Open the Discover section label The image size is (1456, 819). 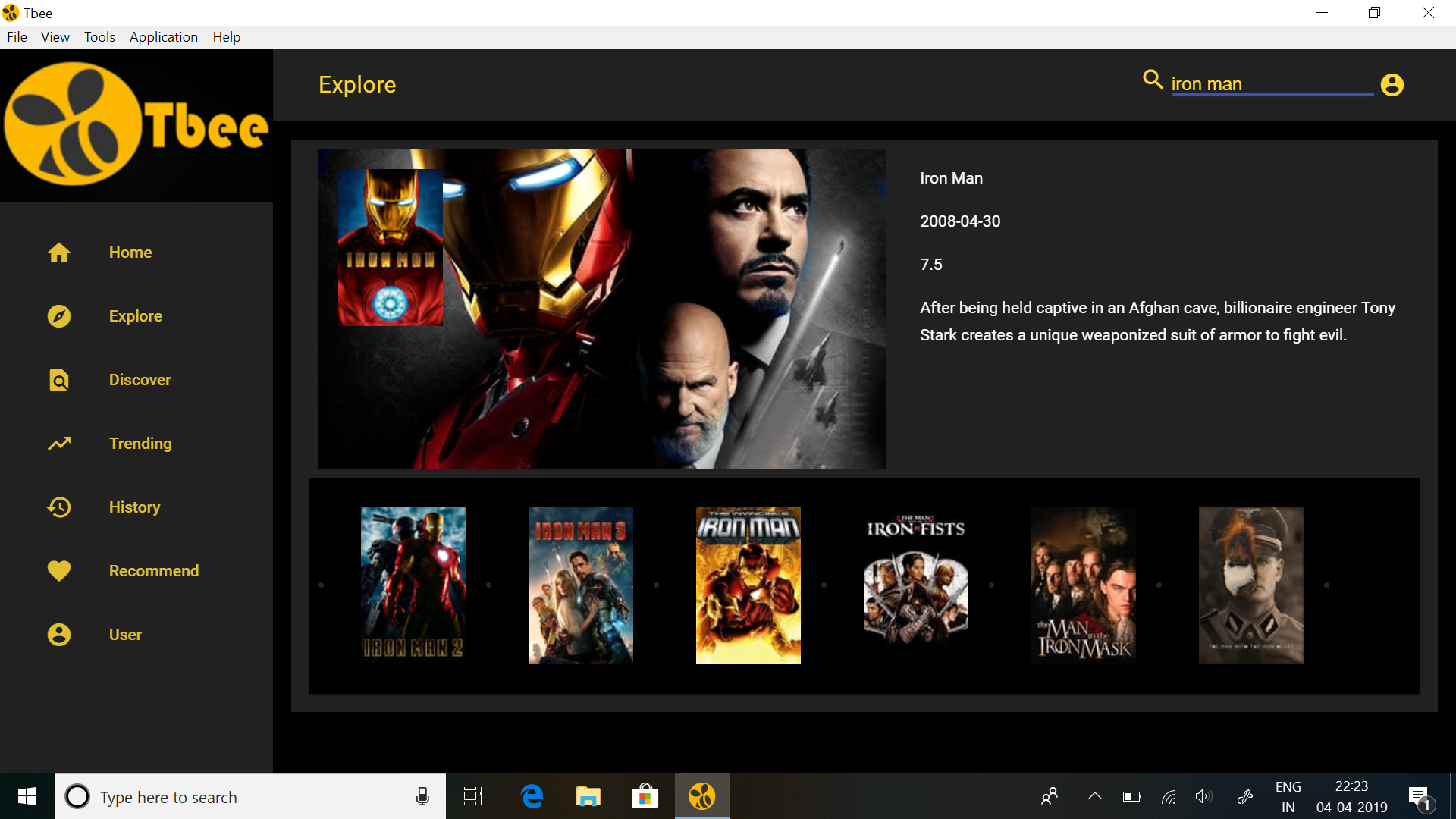(x=140, y=380)
